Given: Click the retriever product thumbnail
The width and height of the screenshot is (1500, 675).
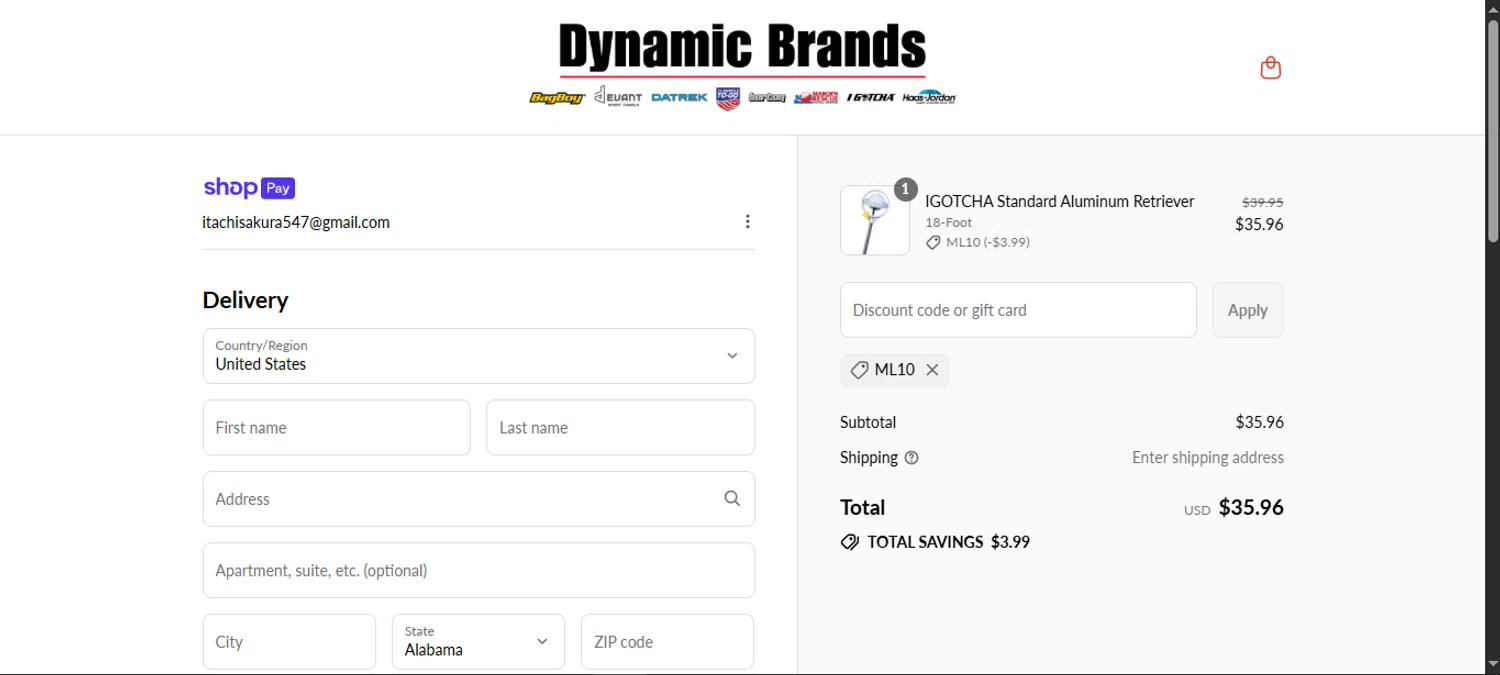Looking at the screenshot, I should click(x=875, y=220).
